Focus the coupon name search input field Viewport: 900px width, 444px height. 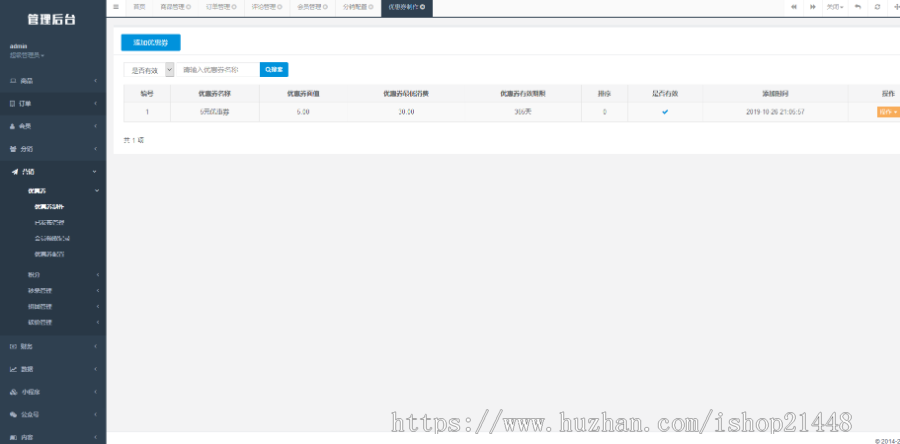tap(218, 70)
